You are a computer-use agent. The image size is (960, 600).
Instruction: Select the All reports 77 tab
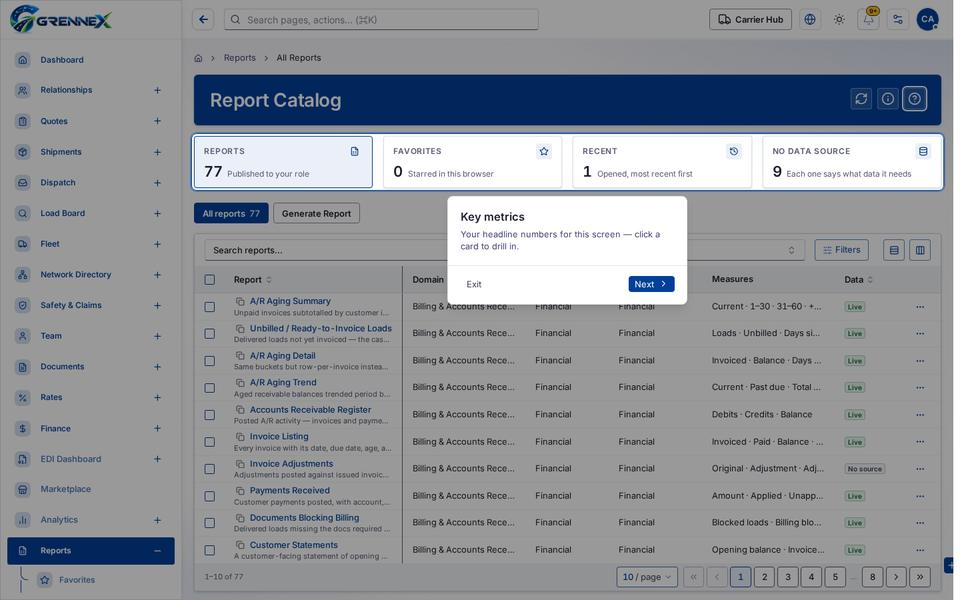click(x=231, y=214)
